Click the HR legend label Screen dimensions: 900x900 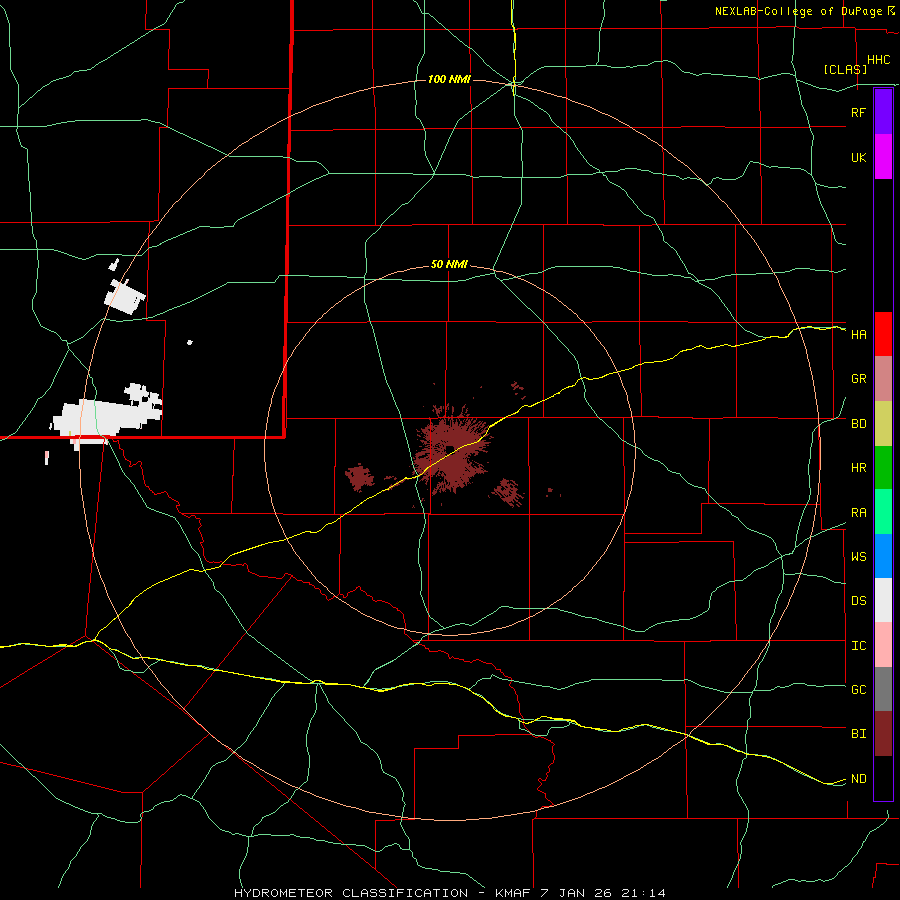click(x=858, y=468)
